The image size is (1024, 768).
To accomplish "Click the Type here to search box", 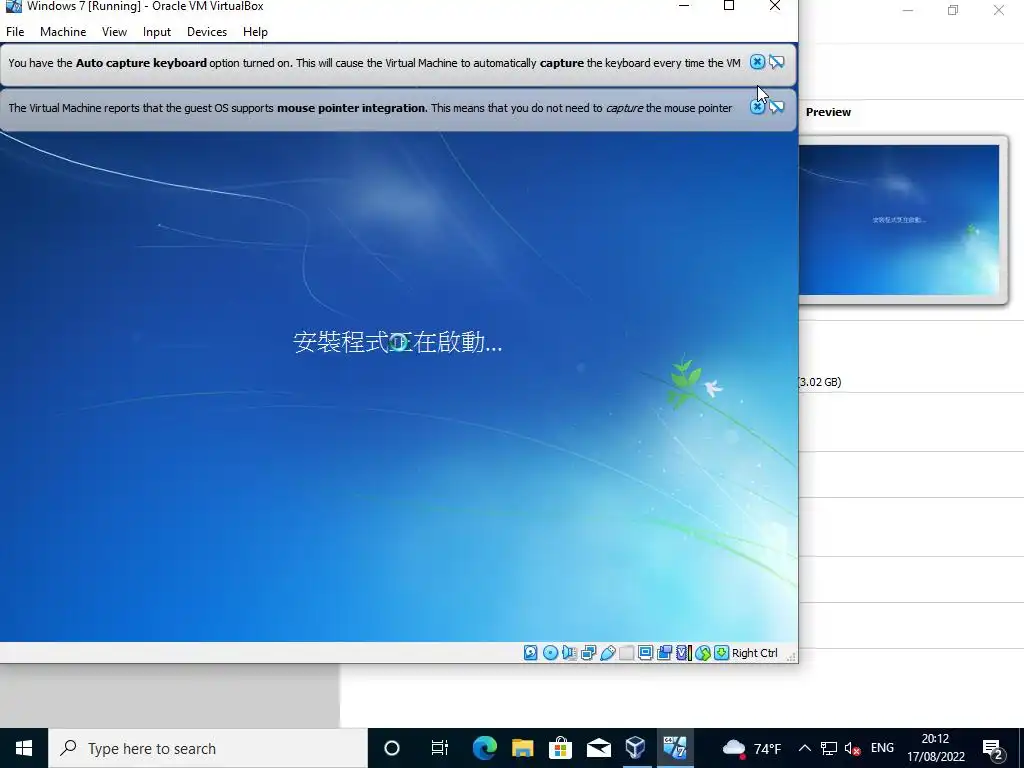I will click(x=208, y=748).
